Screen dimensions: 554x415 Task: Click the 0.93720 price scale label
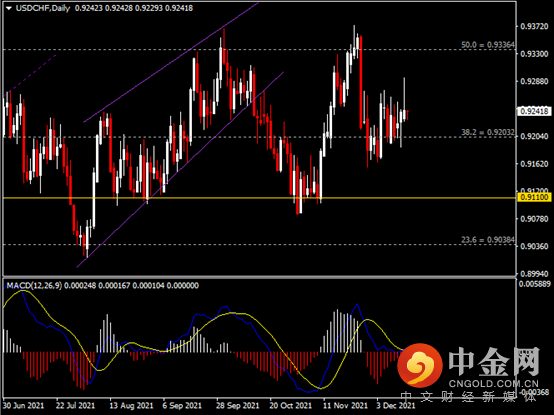534,26
